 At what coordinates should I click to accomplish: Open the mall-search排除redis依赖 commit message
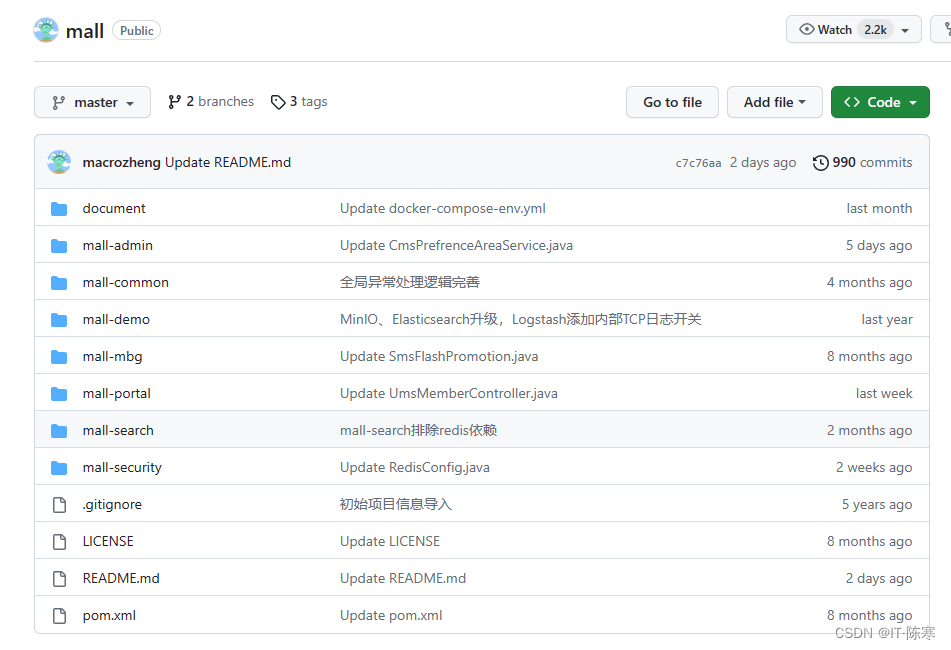(418, 430)
